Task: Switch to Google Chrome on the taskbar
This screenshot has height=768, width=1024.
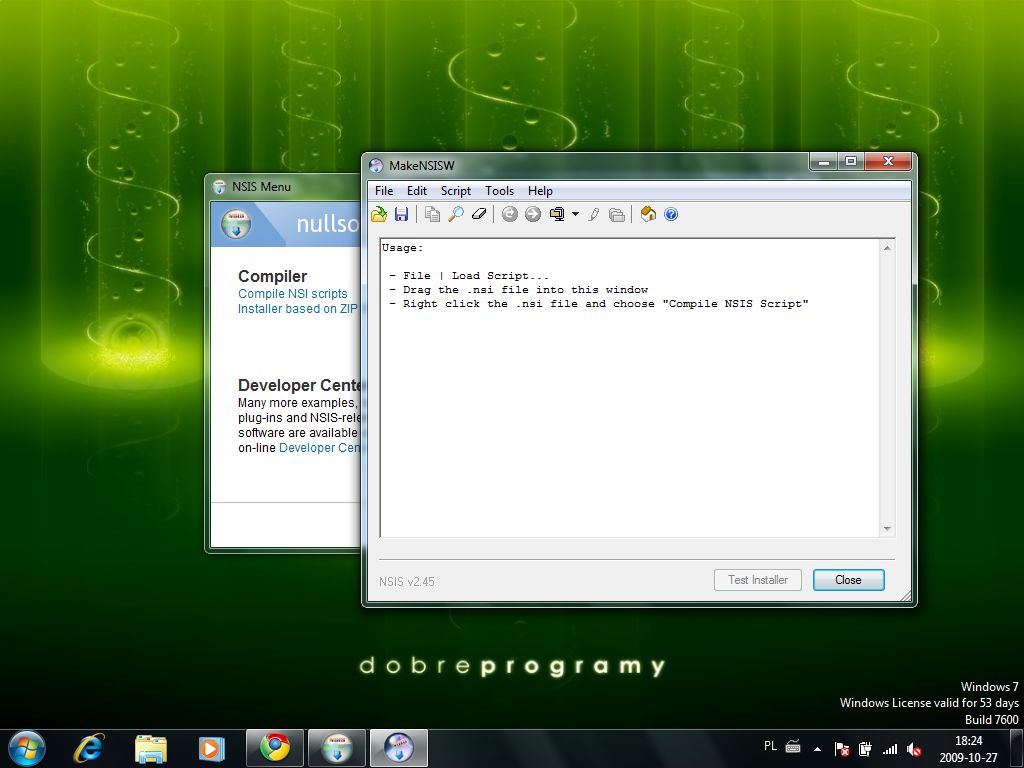Action: [x=275, y=748]
